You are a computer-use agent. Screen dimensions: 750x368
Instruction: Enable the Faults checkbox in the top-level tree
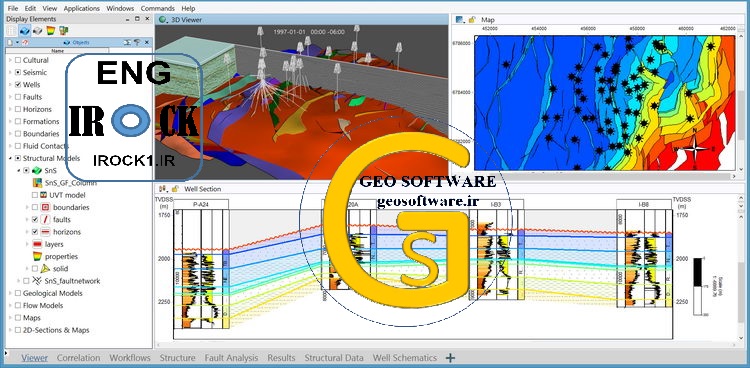tap(18, 97)
